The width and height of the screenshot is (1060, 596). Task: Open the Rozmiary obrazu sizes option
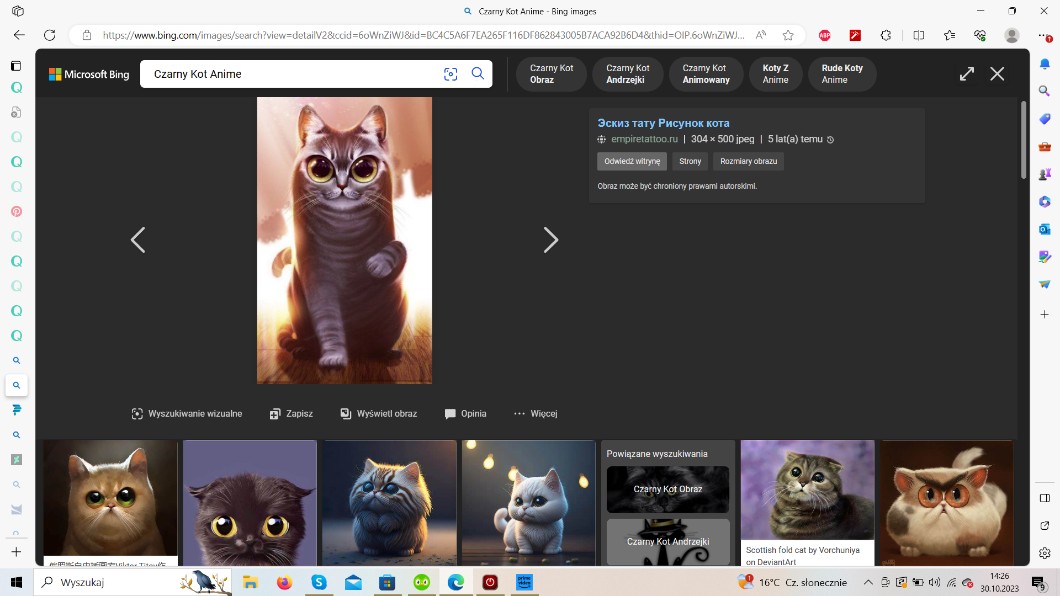pos(750,161)
